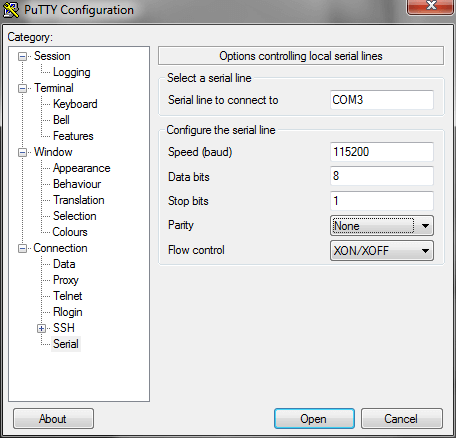Click the Serial line COM3 field
The width and height of the screenshot is (456, 438).
click(x=382, y=100)
